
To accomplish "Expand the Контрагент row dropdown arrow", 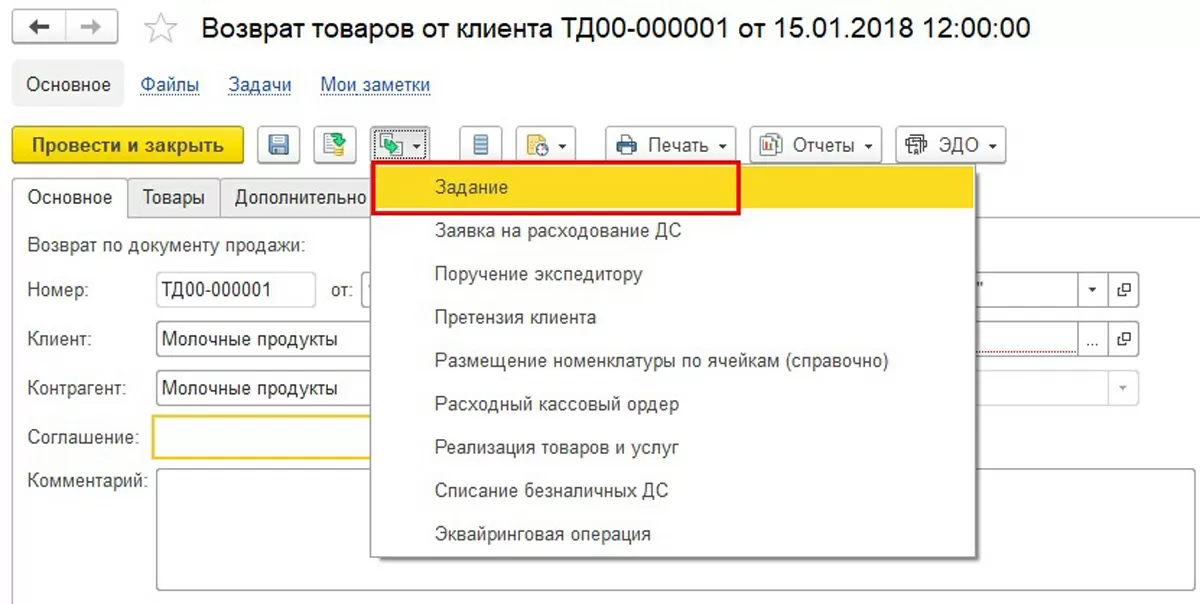I will [1123, 388].
